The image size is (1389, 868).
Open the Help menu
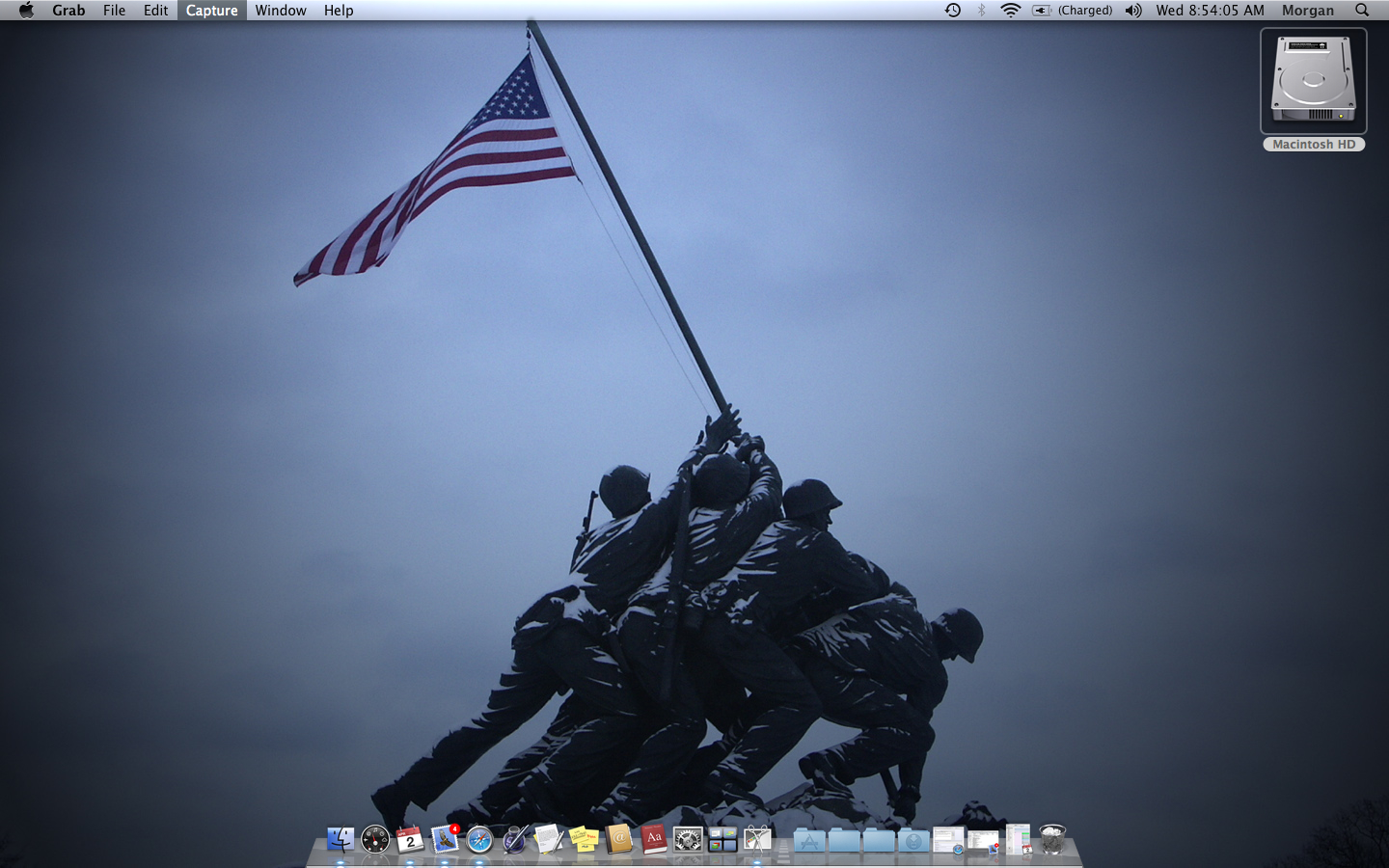(339, 10)
